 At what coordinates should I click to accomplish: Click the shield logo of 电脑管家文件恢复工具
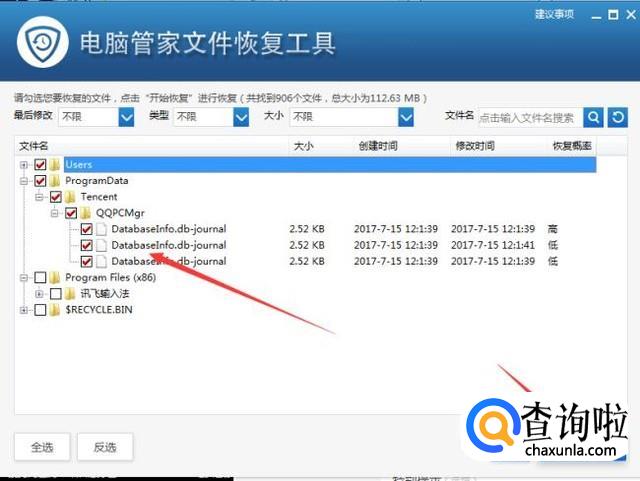point(43,42)
